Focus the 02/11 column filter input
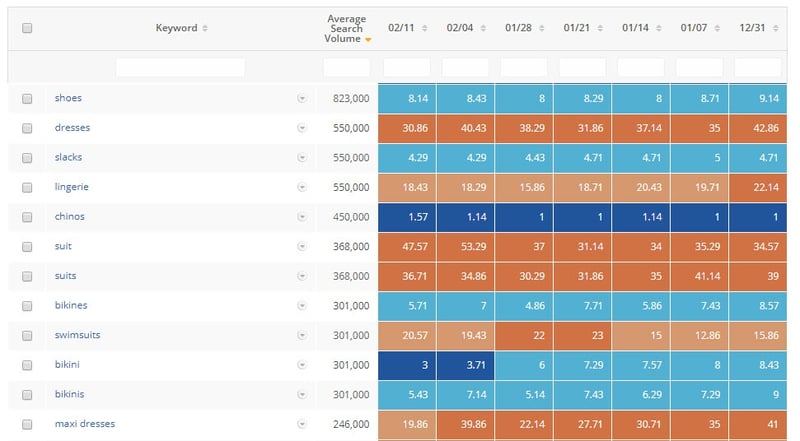The image size is (800, 441). (407, 67)
